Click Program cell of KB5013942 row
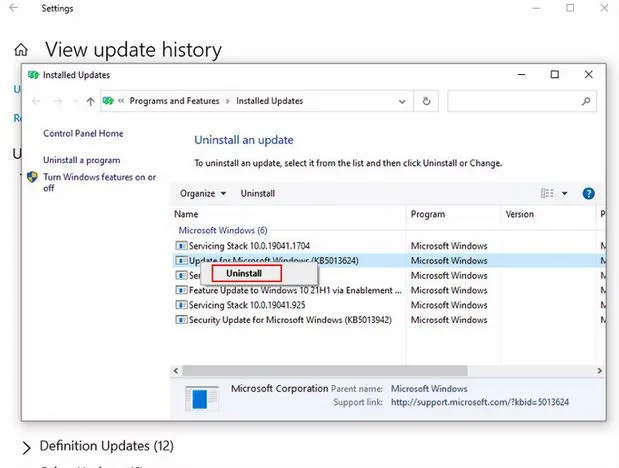Screen dimensions: 619x468 pos(449,320)
